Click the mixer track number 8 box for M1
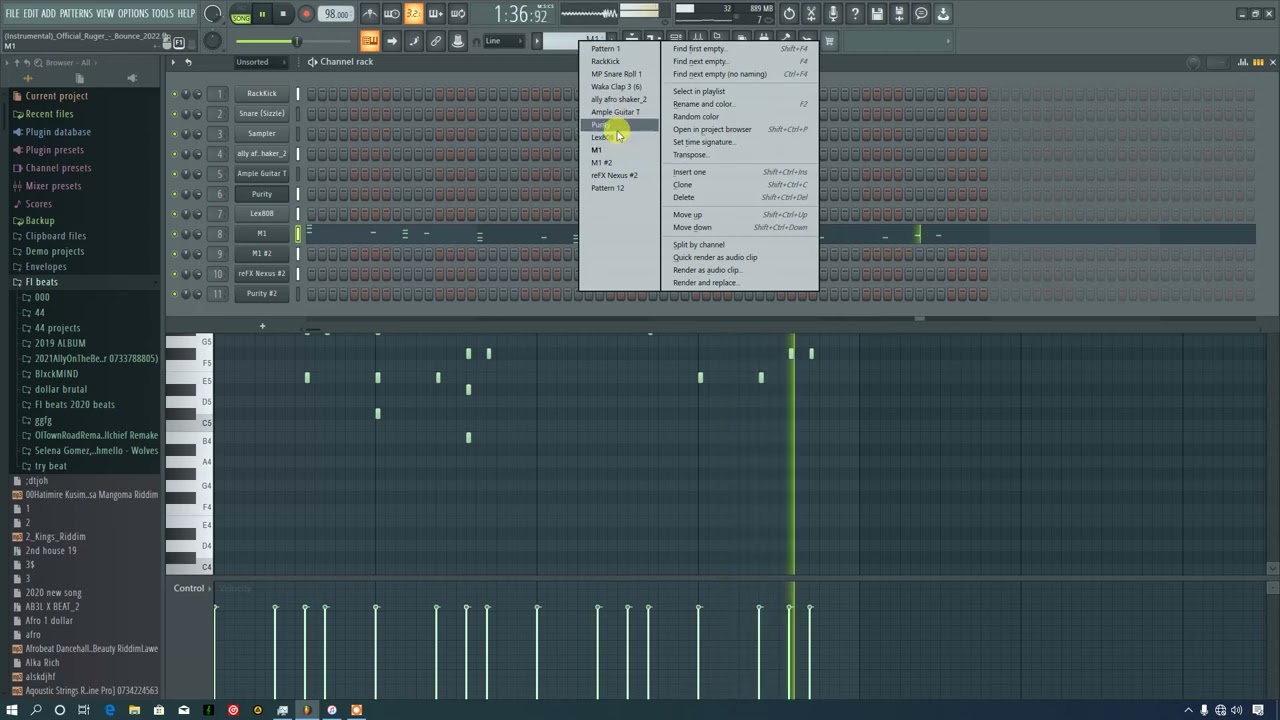This screenshot has width=1280, height=720. (220, 234)
